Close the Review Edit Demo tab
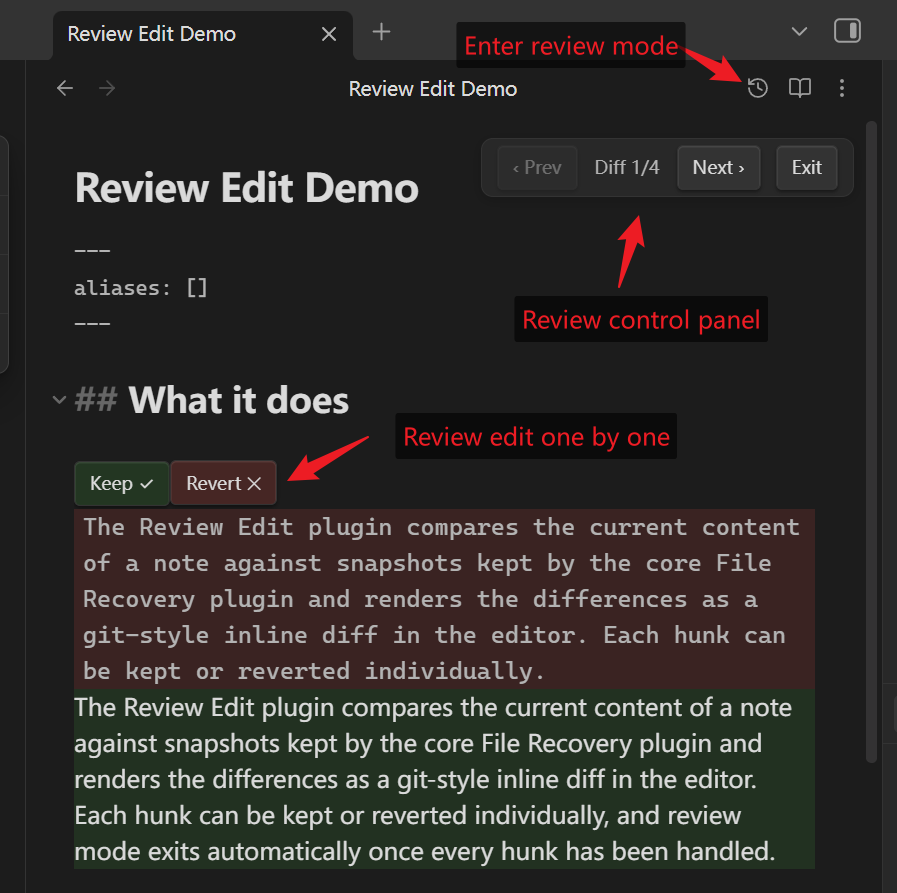Screen dimensions: 897x893 [x=329, y=34]
